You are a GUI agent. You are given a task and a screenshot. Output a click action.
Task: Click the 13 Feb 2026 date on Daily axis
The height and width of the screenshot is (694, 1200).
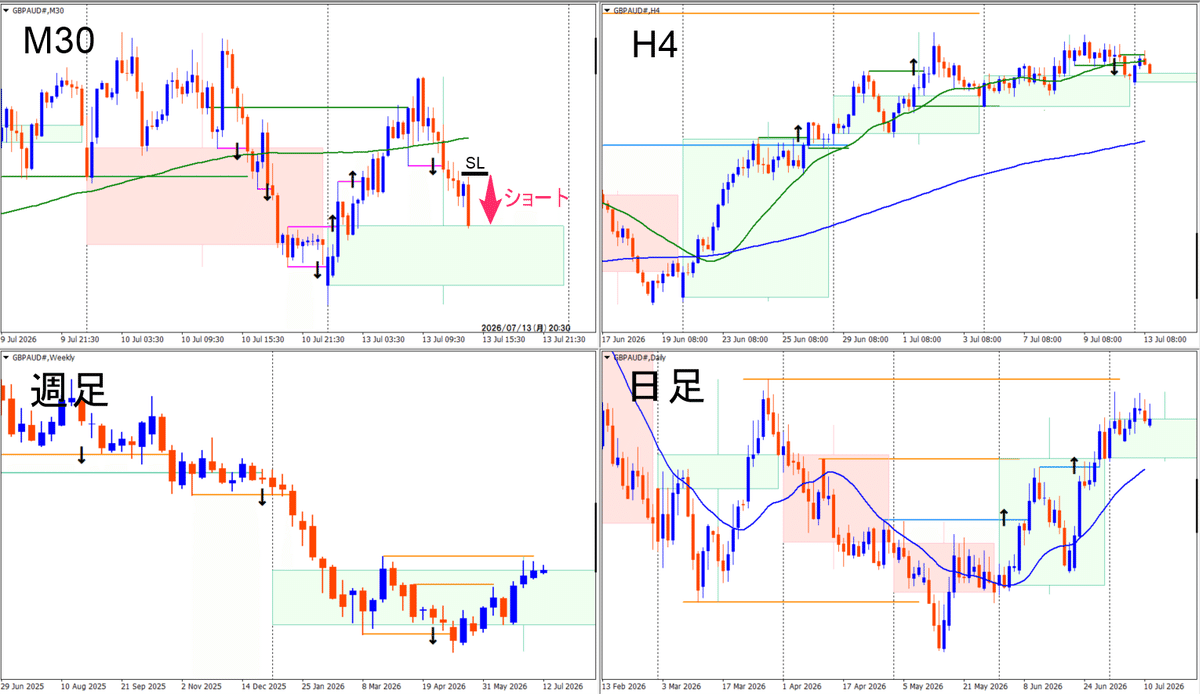624,688
